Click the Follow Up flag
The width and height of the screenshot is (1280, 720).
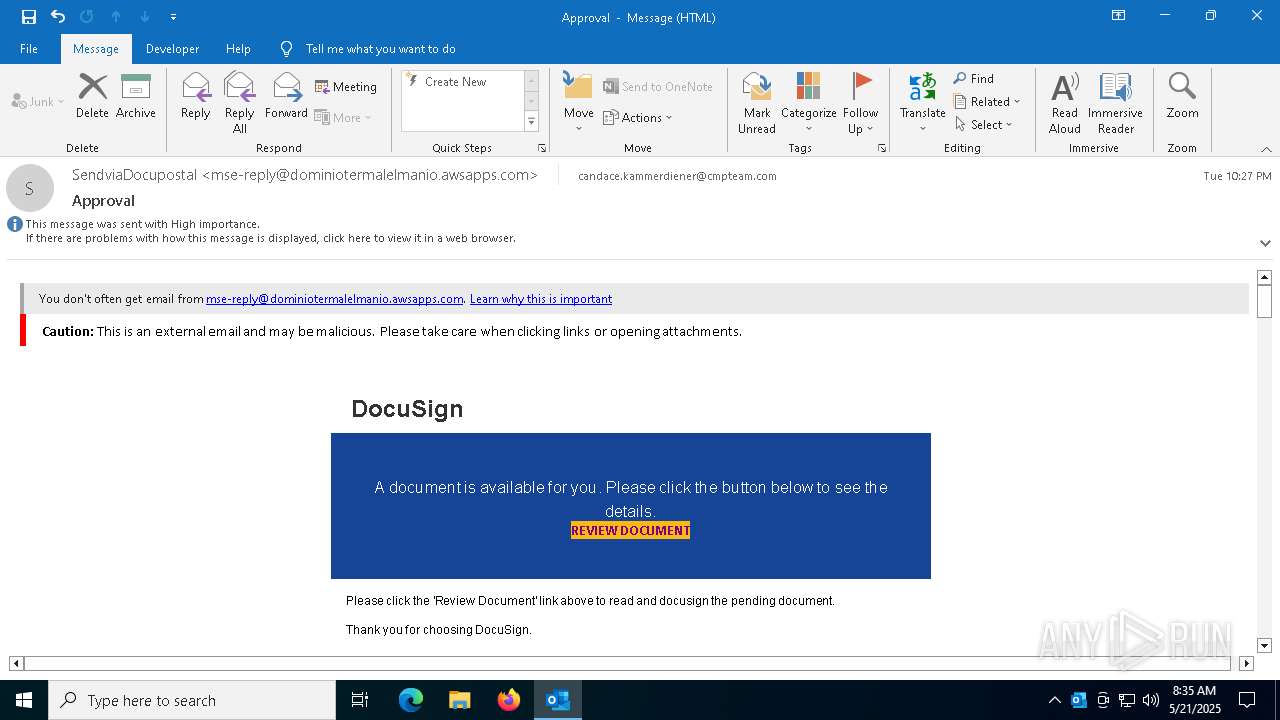pos(860,102)
